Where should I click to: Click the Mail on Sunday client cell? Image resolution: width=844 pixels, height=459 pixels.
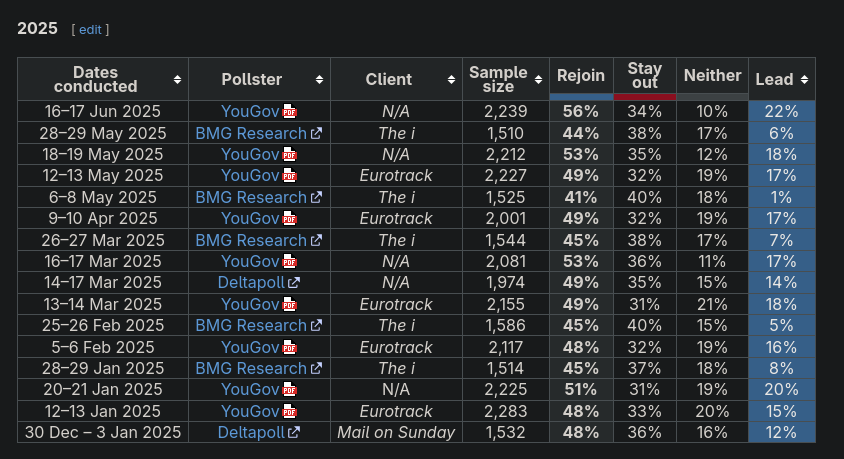pos(396,433)
